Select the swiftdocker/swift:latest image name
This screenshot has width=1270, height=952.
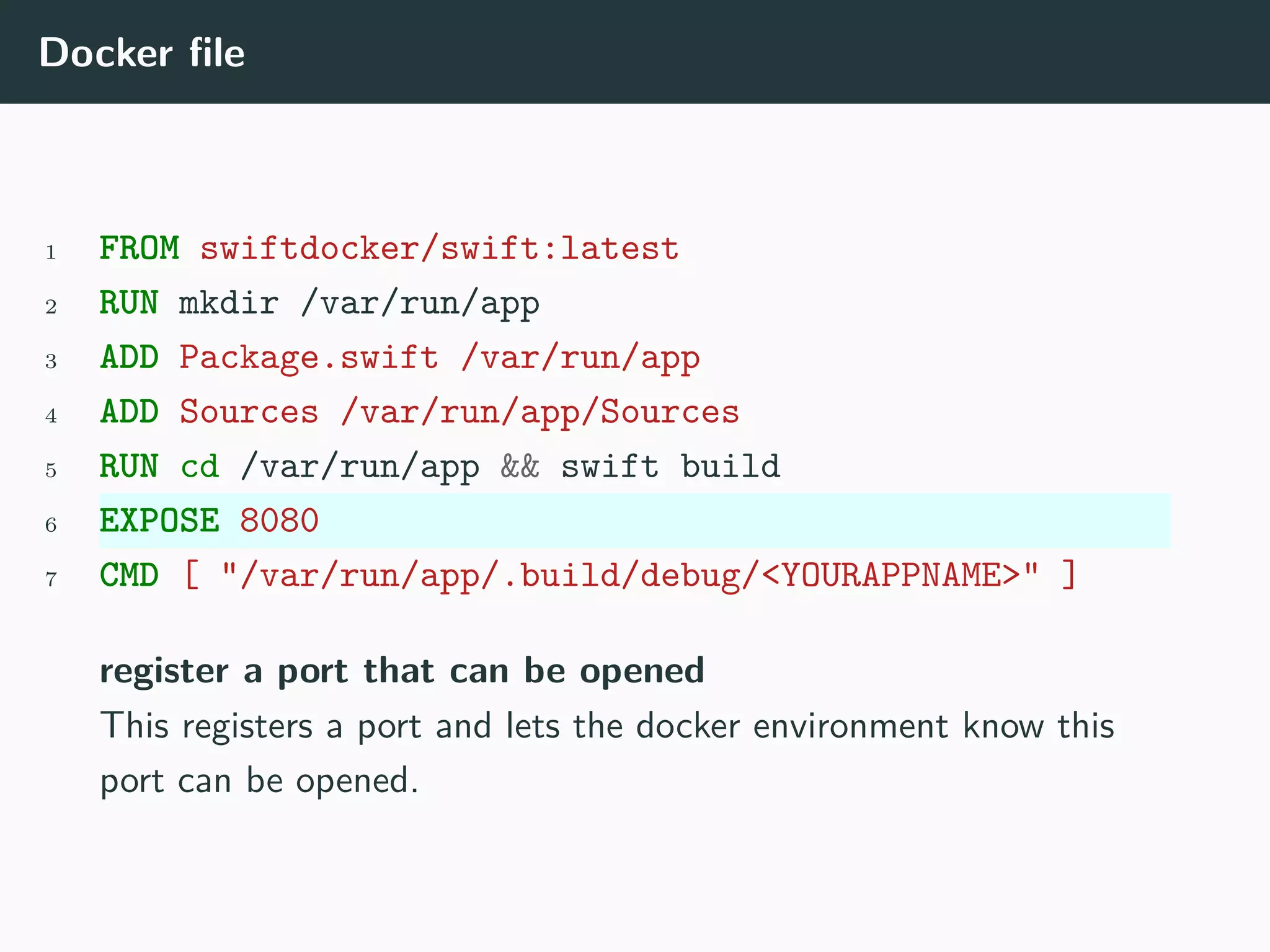click(439, 249)
